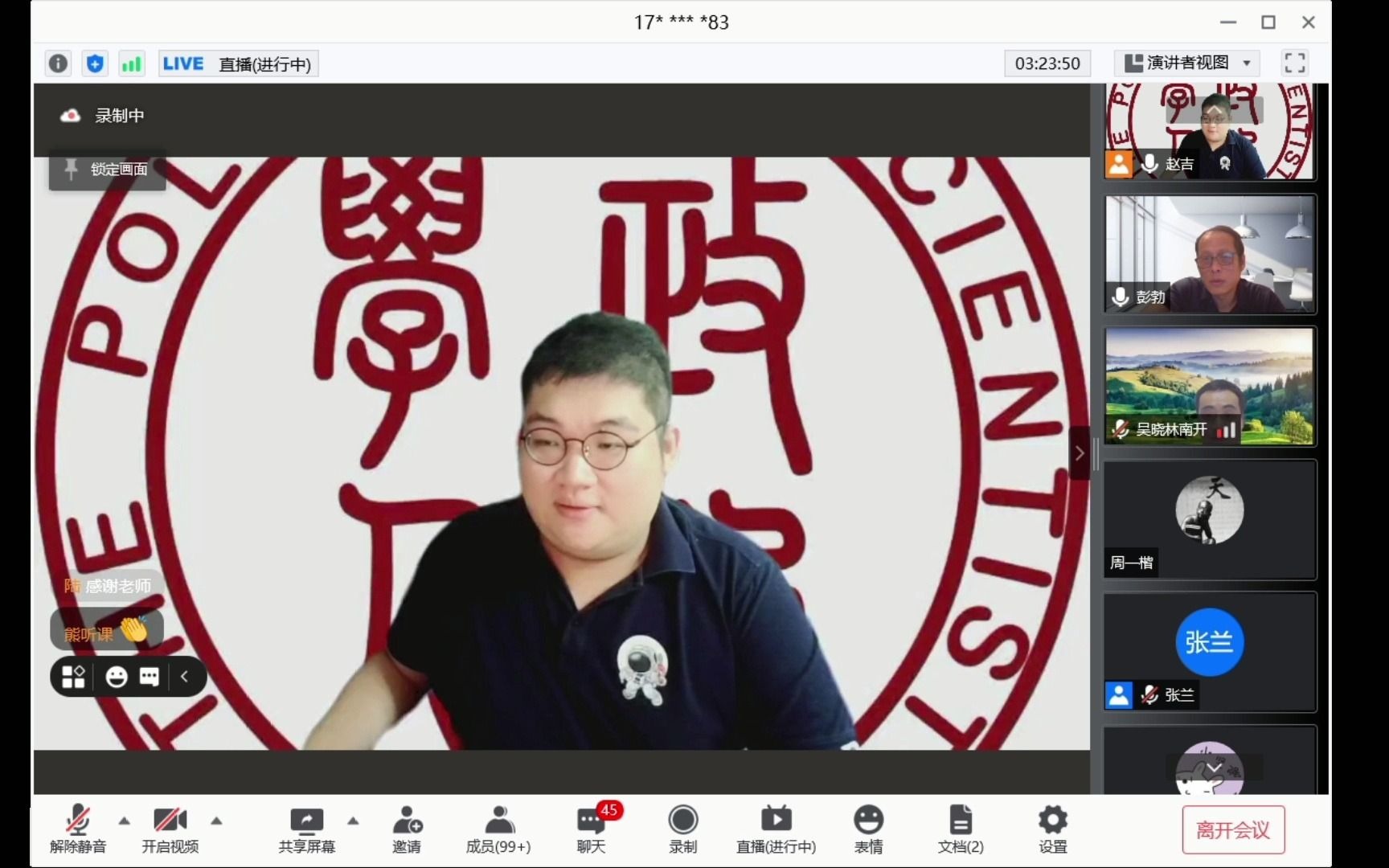Open screen share options arrow next to 共享屏幕
This screenshot has height=868, width=1389.
pyautogui.click(x=354, y=821)
